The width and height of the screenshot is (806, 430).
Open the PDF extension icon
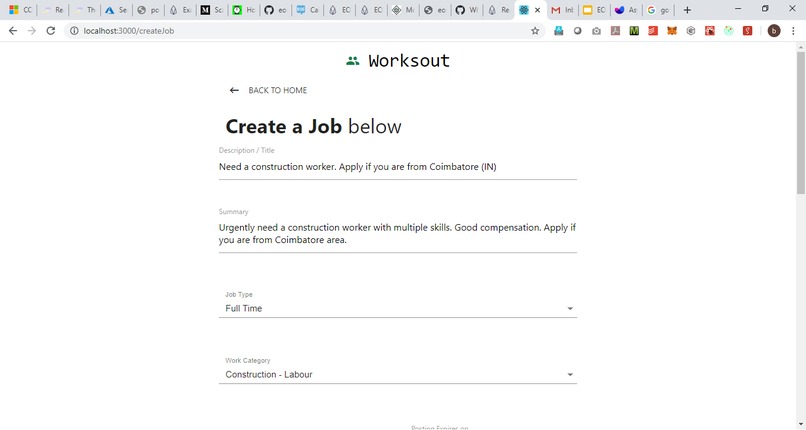(615, 31)
